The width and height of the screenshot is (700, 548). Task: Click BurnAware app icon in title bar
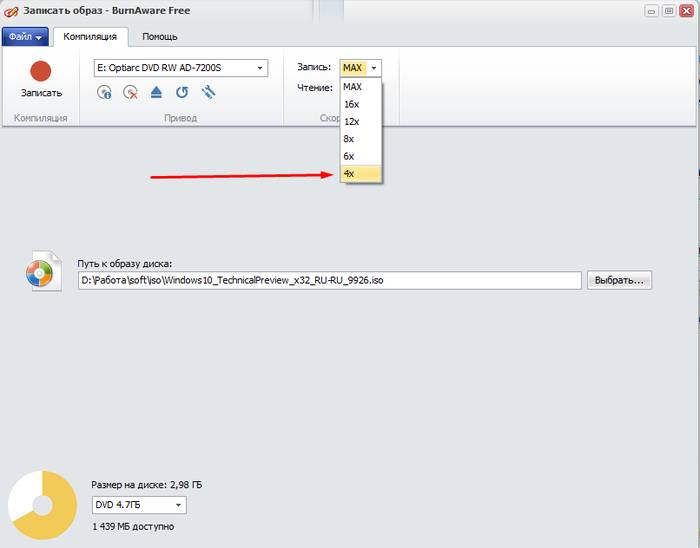click(x=9, y=9)
